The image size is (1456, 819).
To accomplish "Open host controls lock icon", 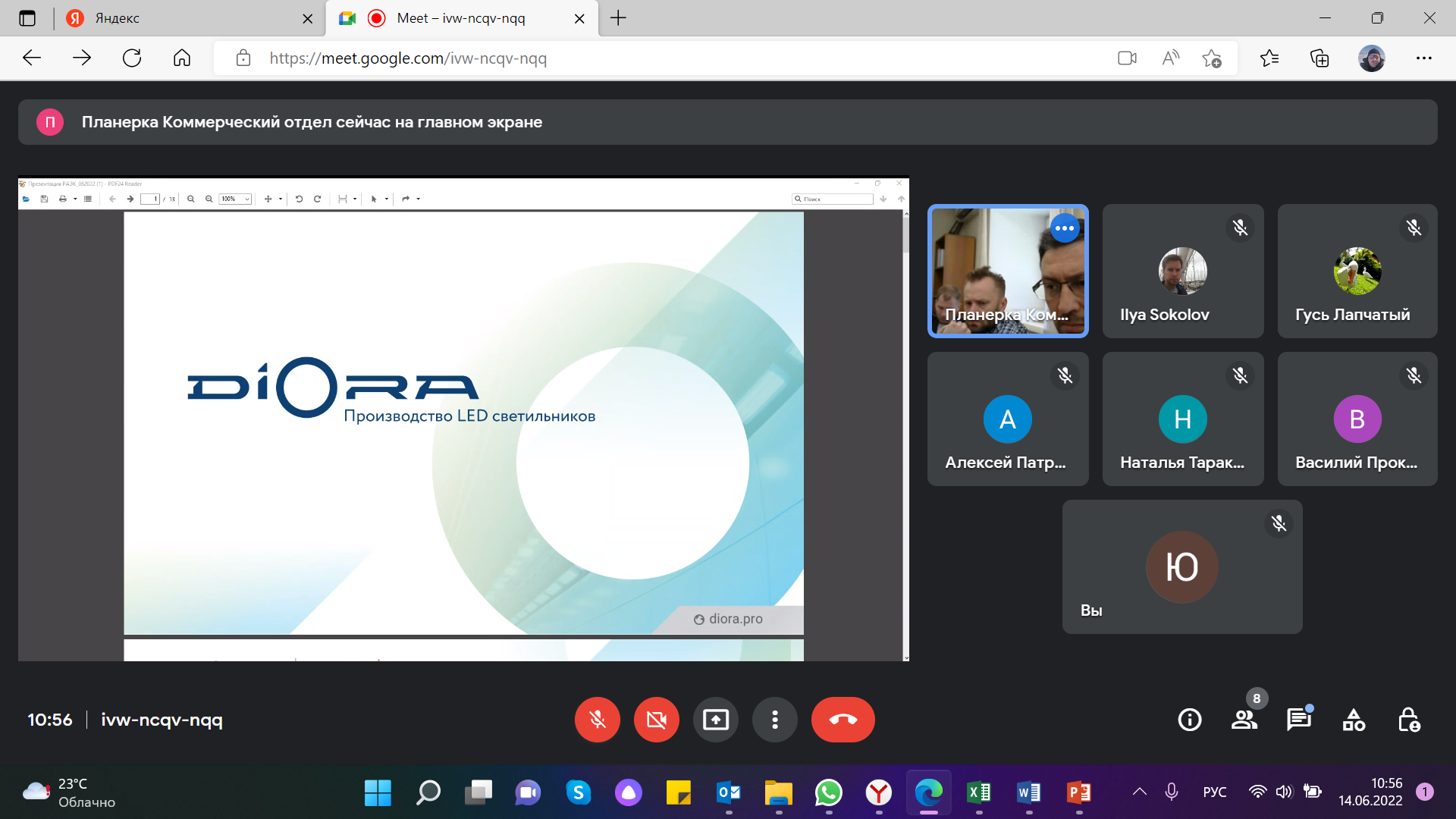I will (1409, 720).
